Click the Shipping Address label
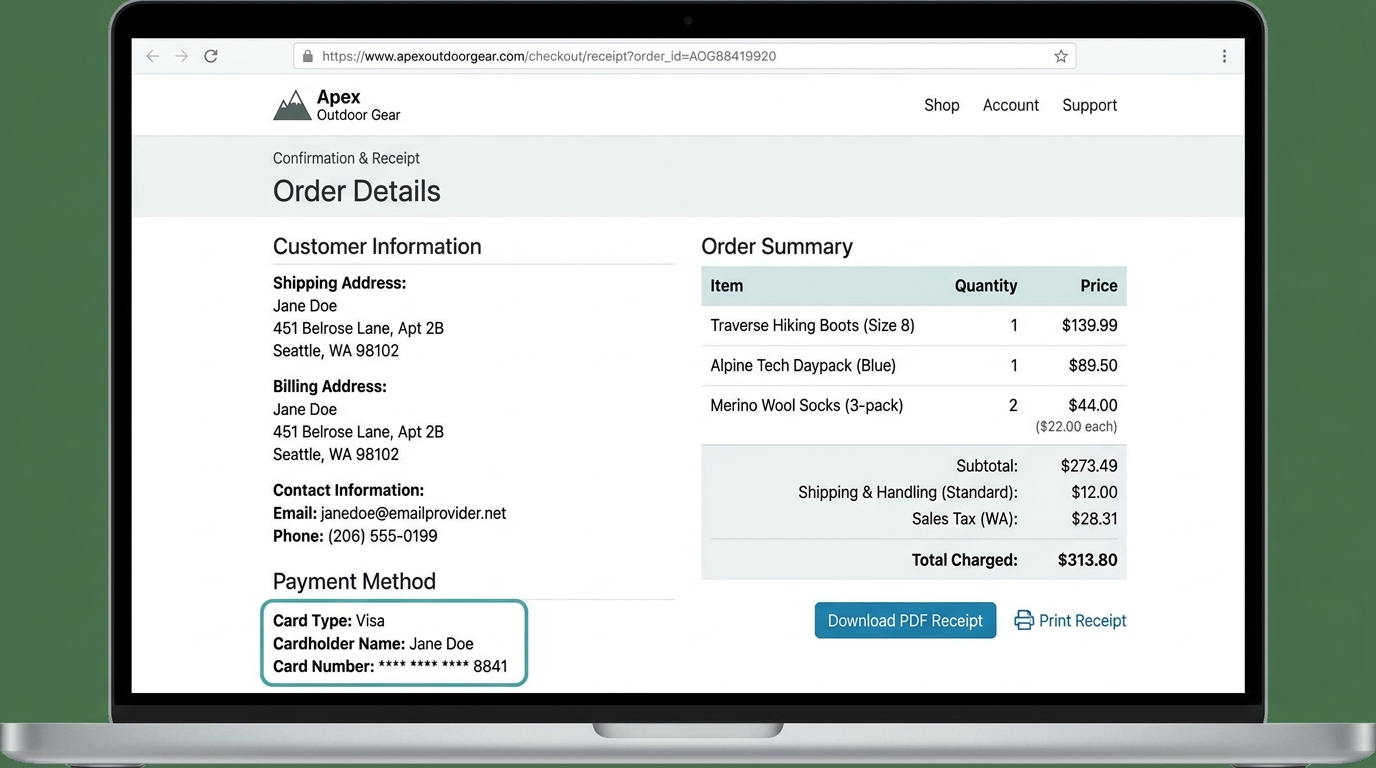 point(340,283)
